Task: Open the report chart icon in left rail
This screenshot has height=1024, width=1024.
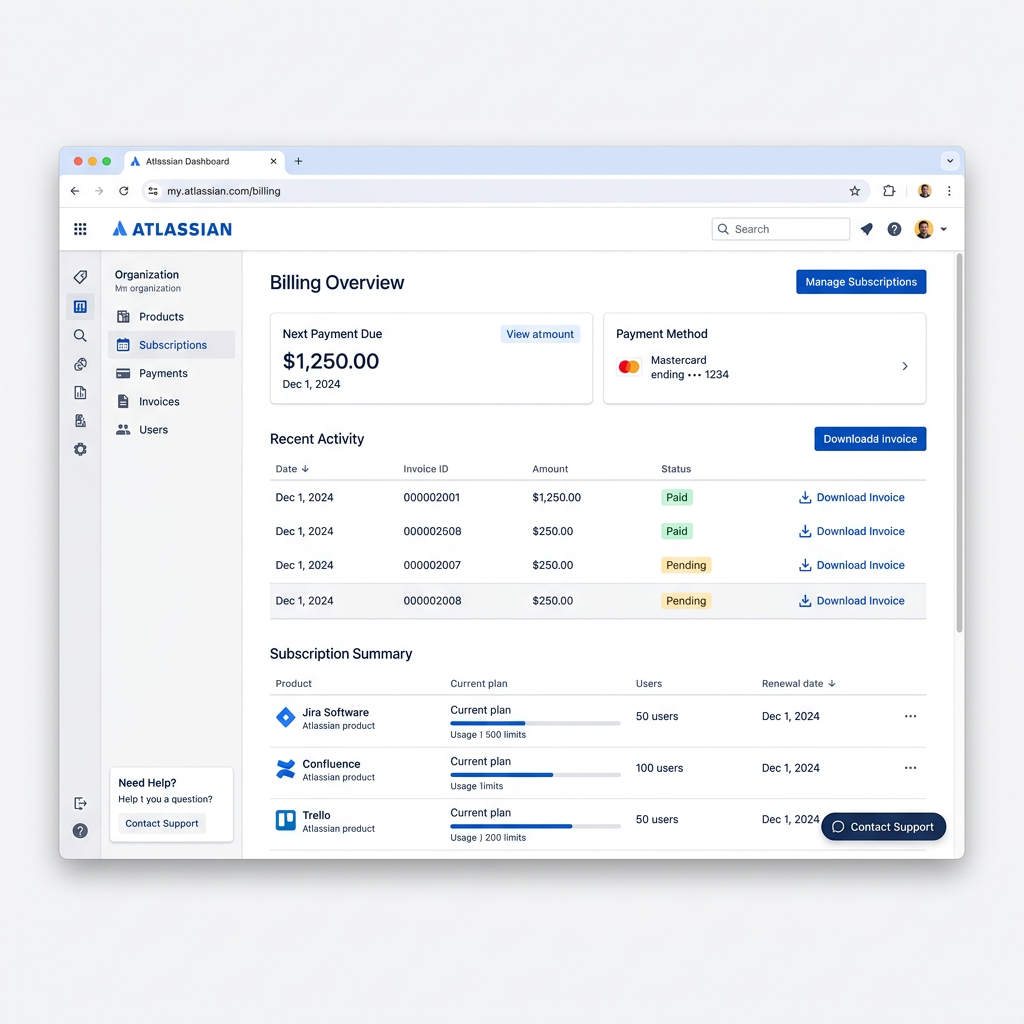Action: (x=80, y=392)
